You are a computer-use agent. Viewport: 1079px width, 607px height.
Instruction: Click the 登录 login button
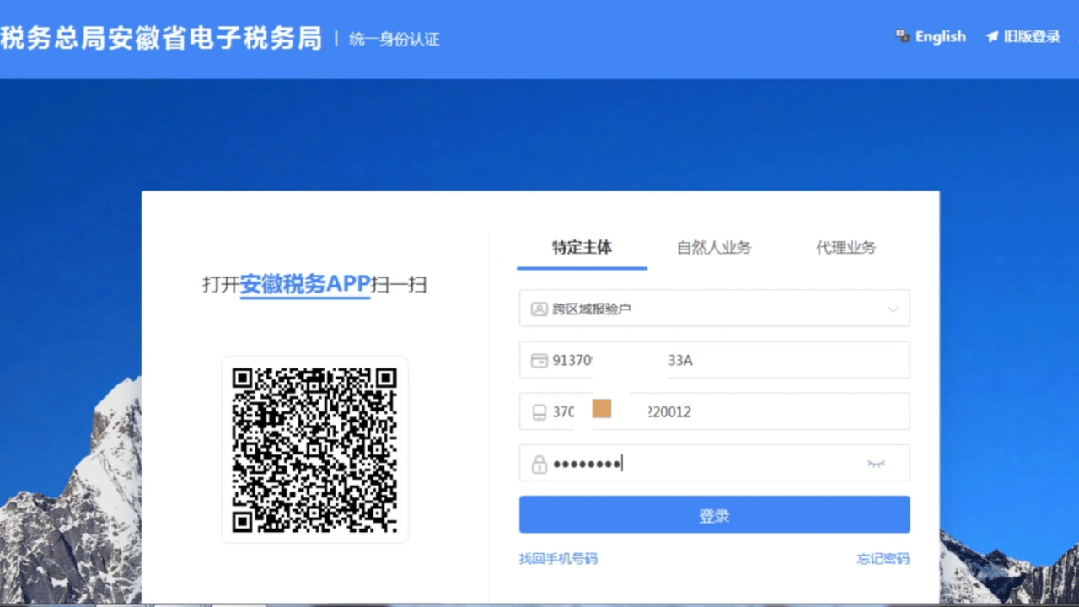(714, 515)
